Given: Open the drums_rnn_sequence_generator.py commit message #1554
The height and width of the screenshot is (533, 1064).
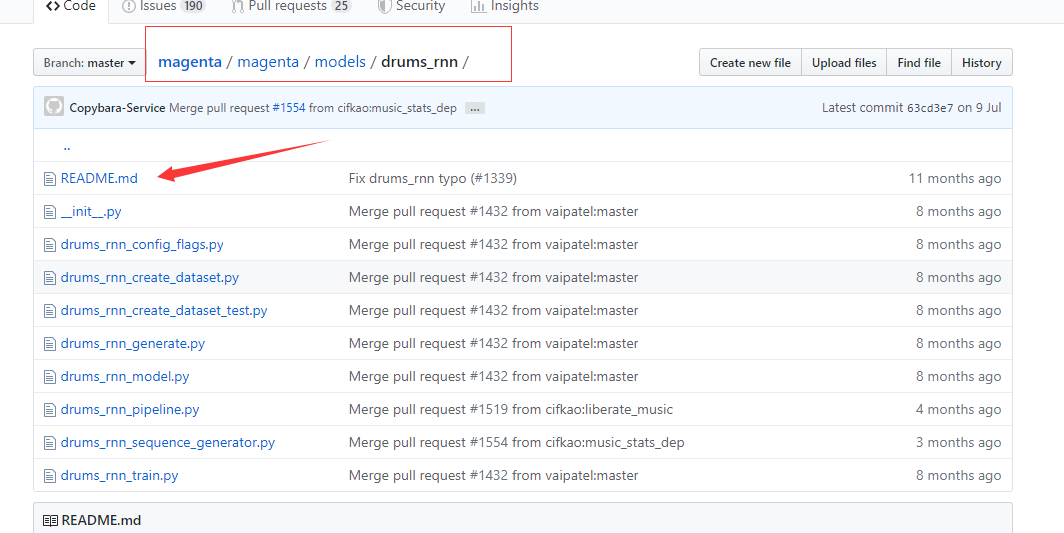Looking at the screenshot, I should point(516,443).
